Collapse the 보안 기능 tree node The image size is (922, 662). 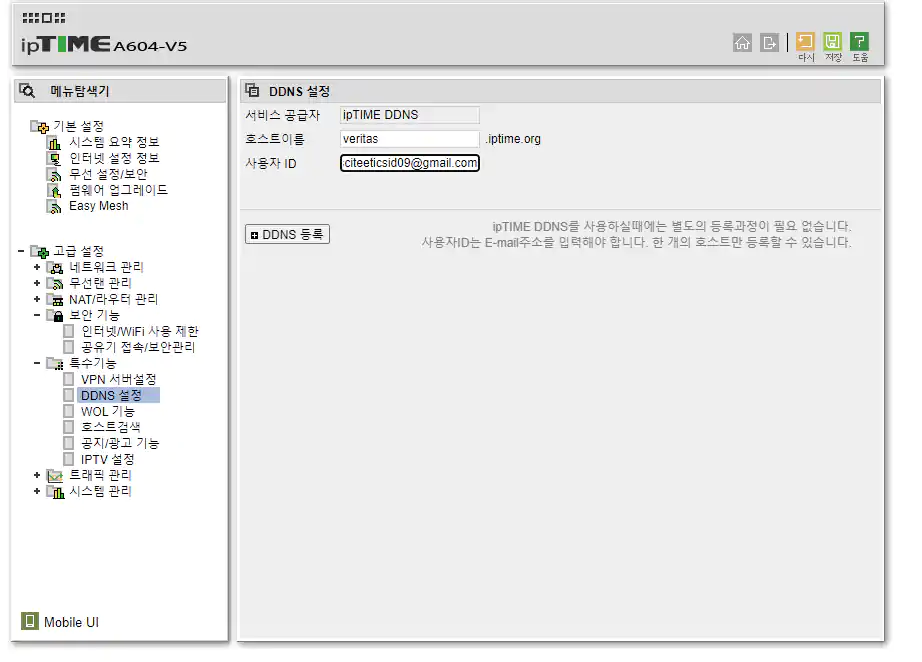pos(37,315)
